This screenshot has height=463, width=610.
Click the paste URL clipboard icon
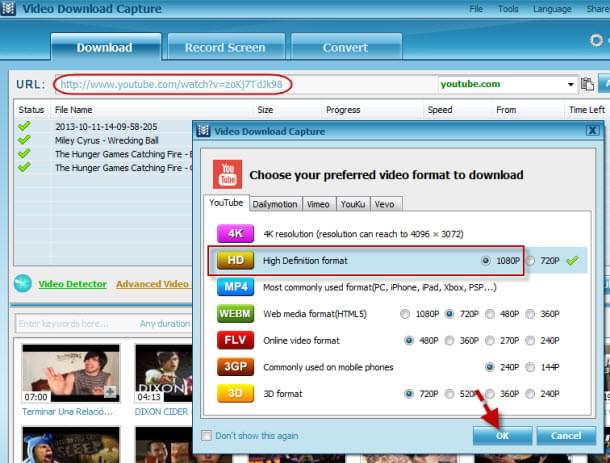point(587,84)
